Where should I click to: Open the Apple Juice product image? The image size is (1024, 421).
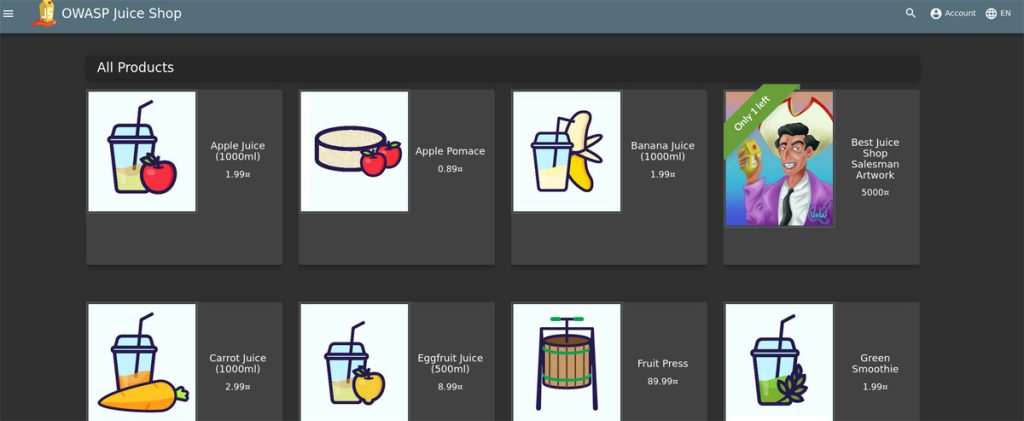[x=142, y=151]
